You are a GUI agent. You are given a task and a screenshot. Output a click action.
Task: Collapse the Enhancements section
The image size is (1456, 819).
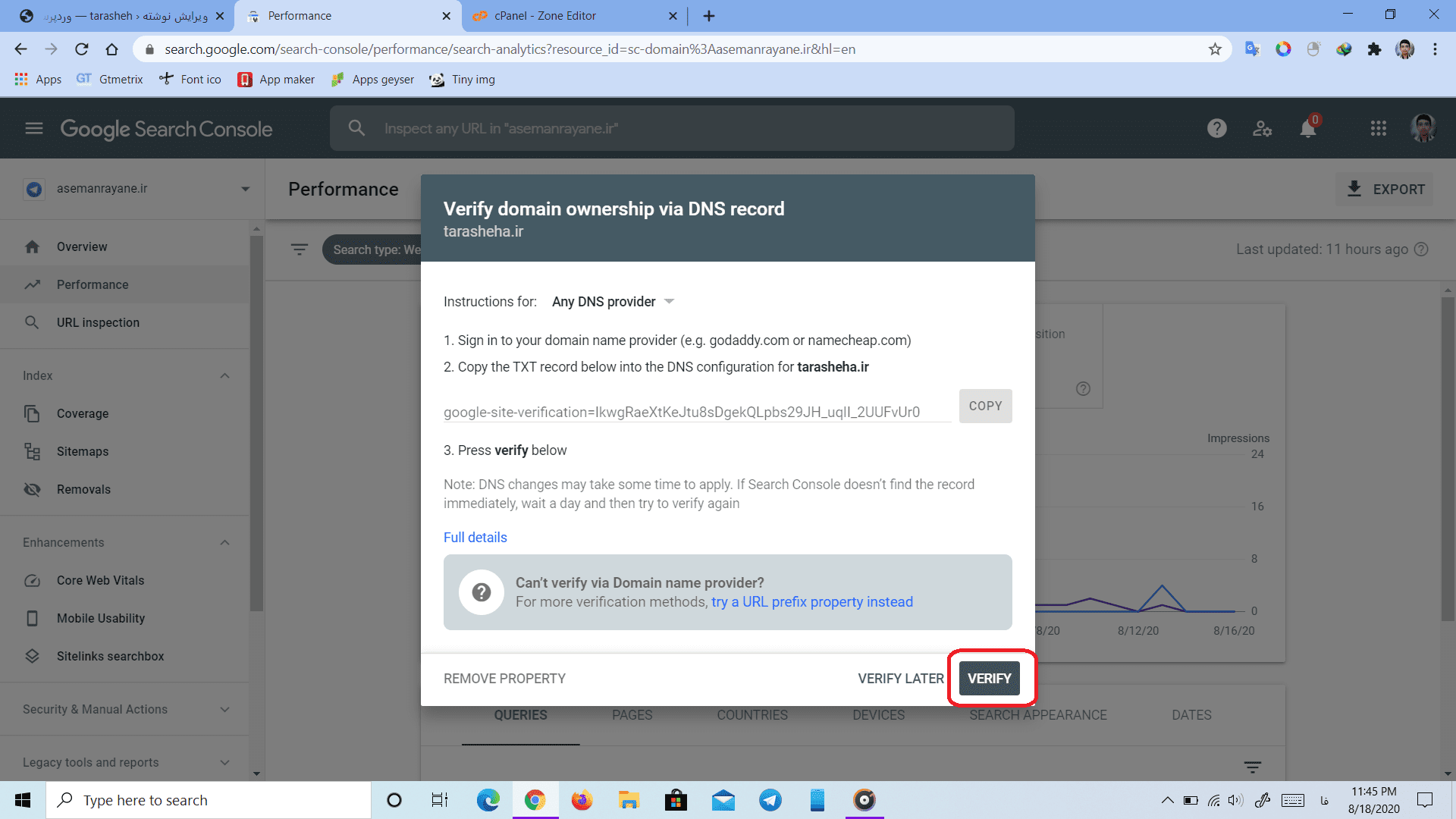(x=224, y=543)
